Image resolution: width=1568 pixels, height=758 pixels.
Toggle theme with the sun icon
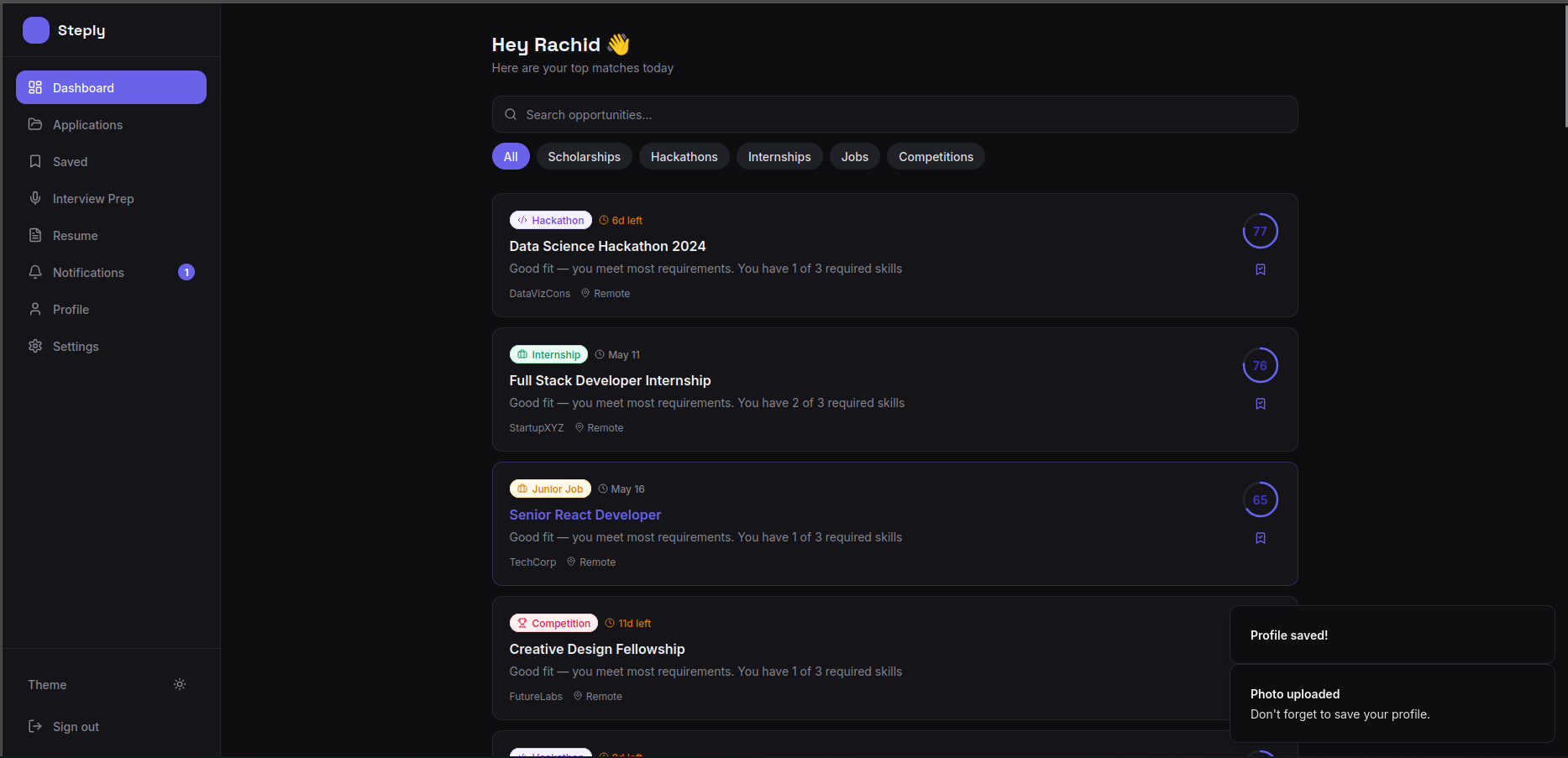[180, 684]
